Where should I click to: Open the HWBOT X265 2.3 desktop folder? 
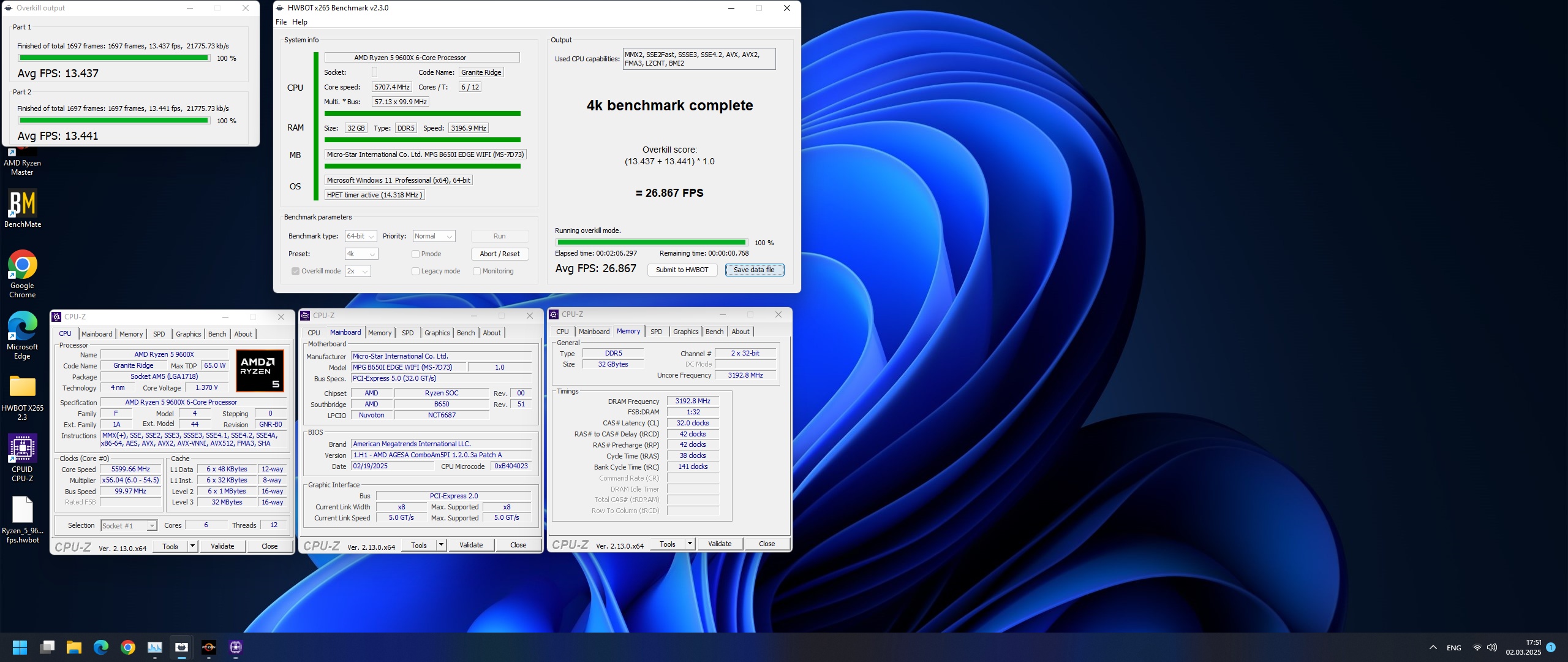(23, 397)
